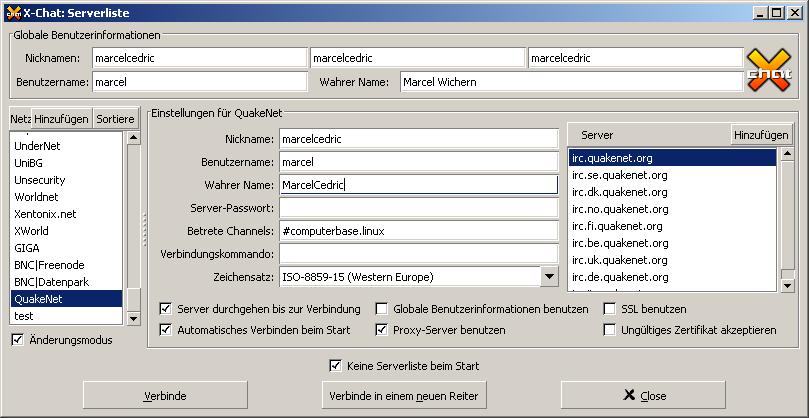
Task: Click the Verbinde button
Action: pos(165,396)
